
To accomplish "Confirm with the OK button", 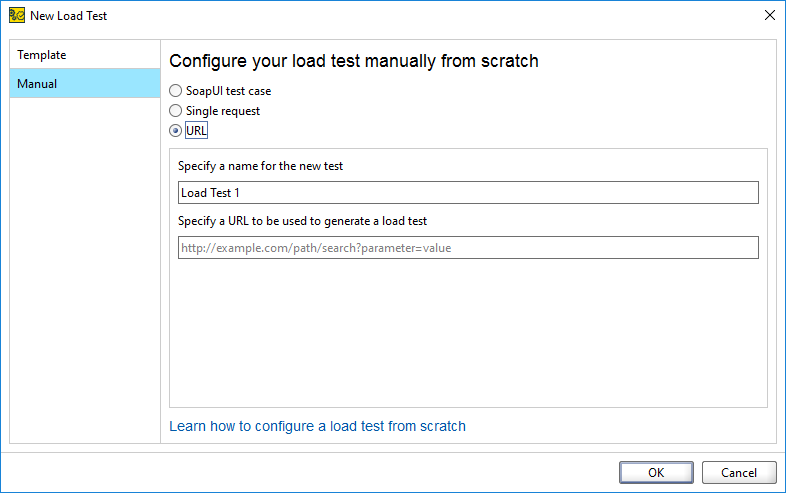I will 656,472.
